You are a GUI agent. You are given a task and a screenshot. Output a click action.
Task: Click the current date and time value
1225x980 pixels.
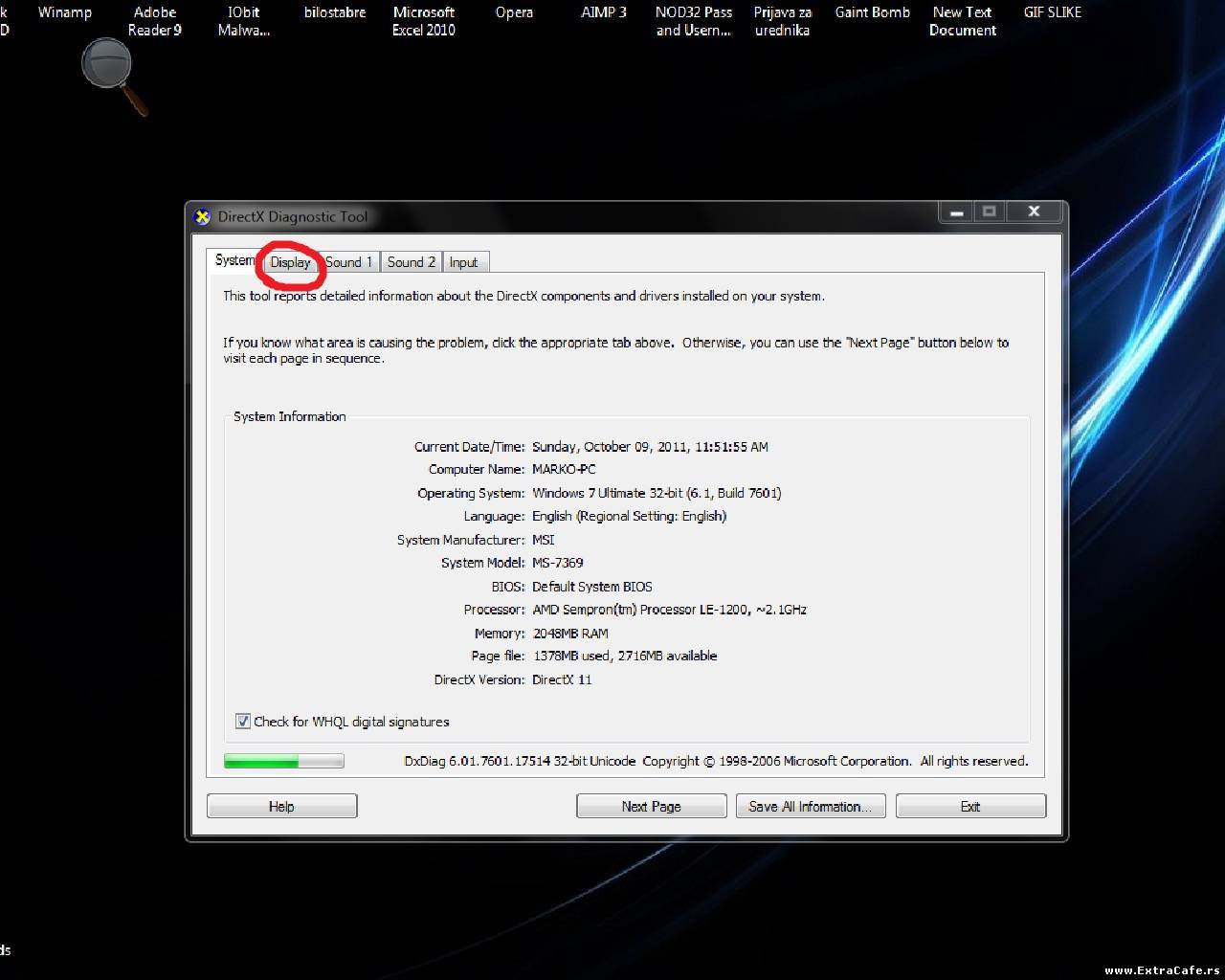click(x=650, y=447)
